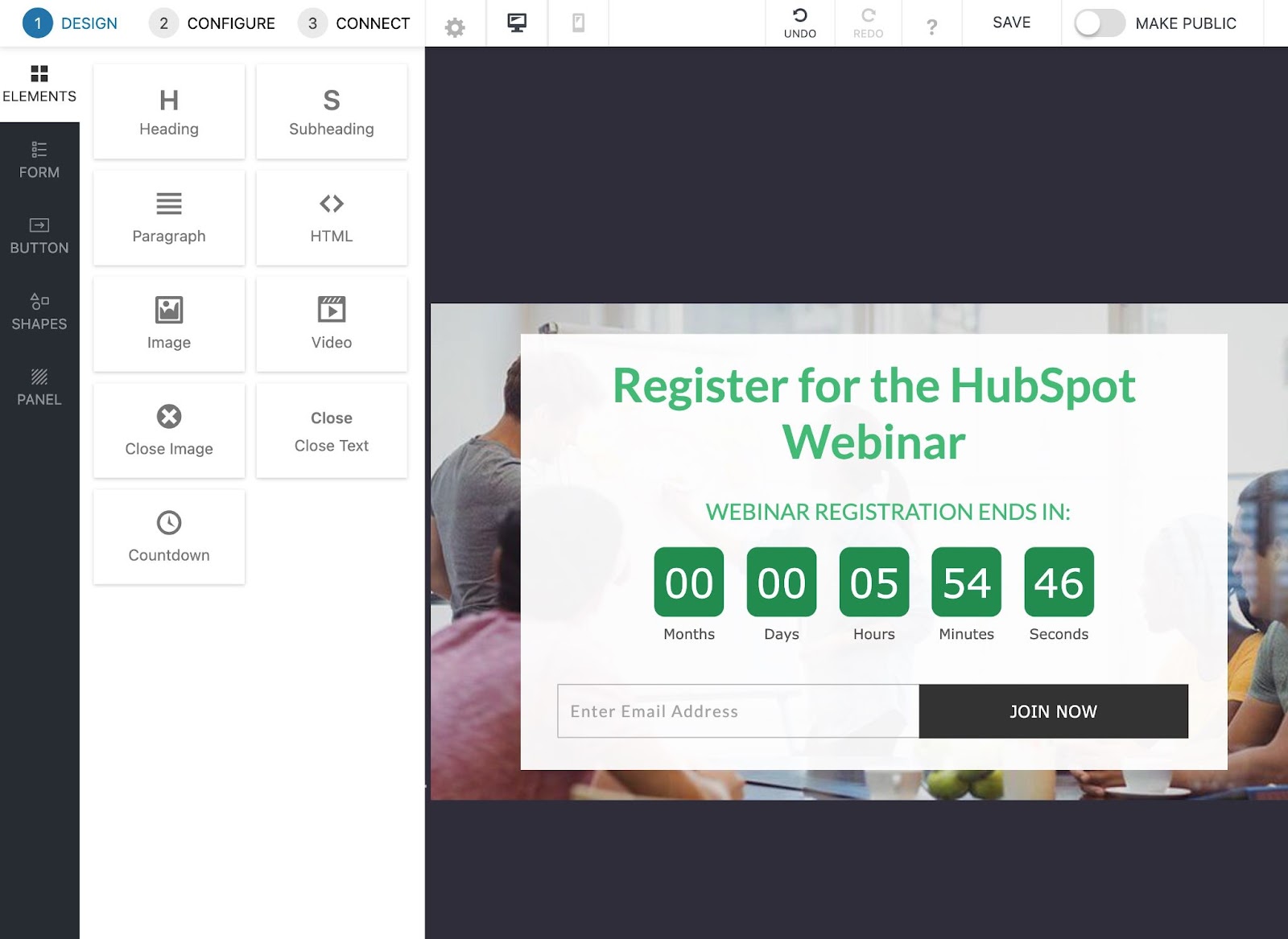Screen dimensions: 1288x939
Task: Select the Months countdown box
Action: (x=689, y=582)
